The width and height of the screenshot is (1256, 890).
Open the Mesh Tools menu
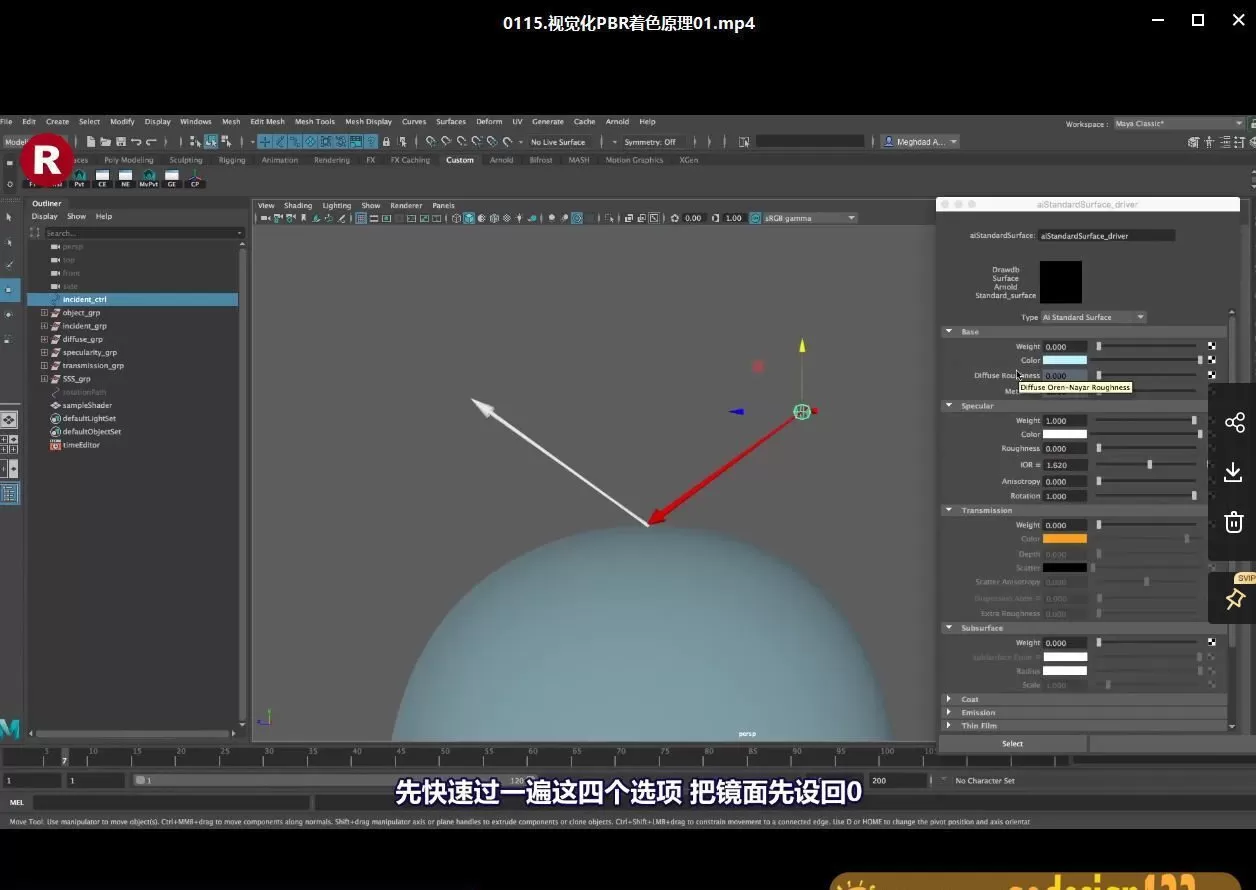(315, 121)
